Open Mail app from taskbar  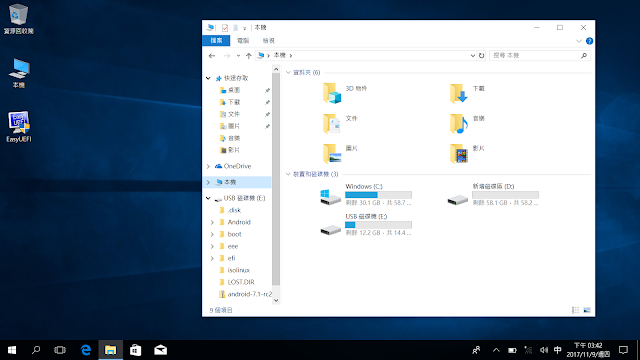coord(160,350)
